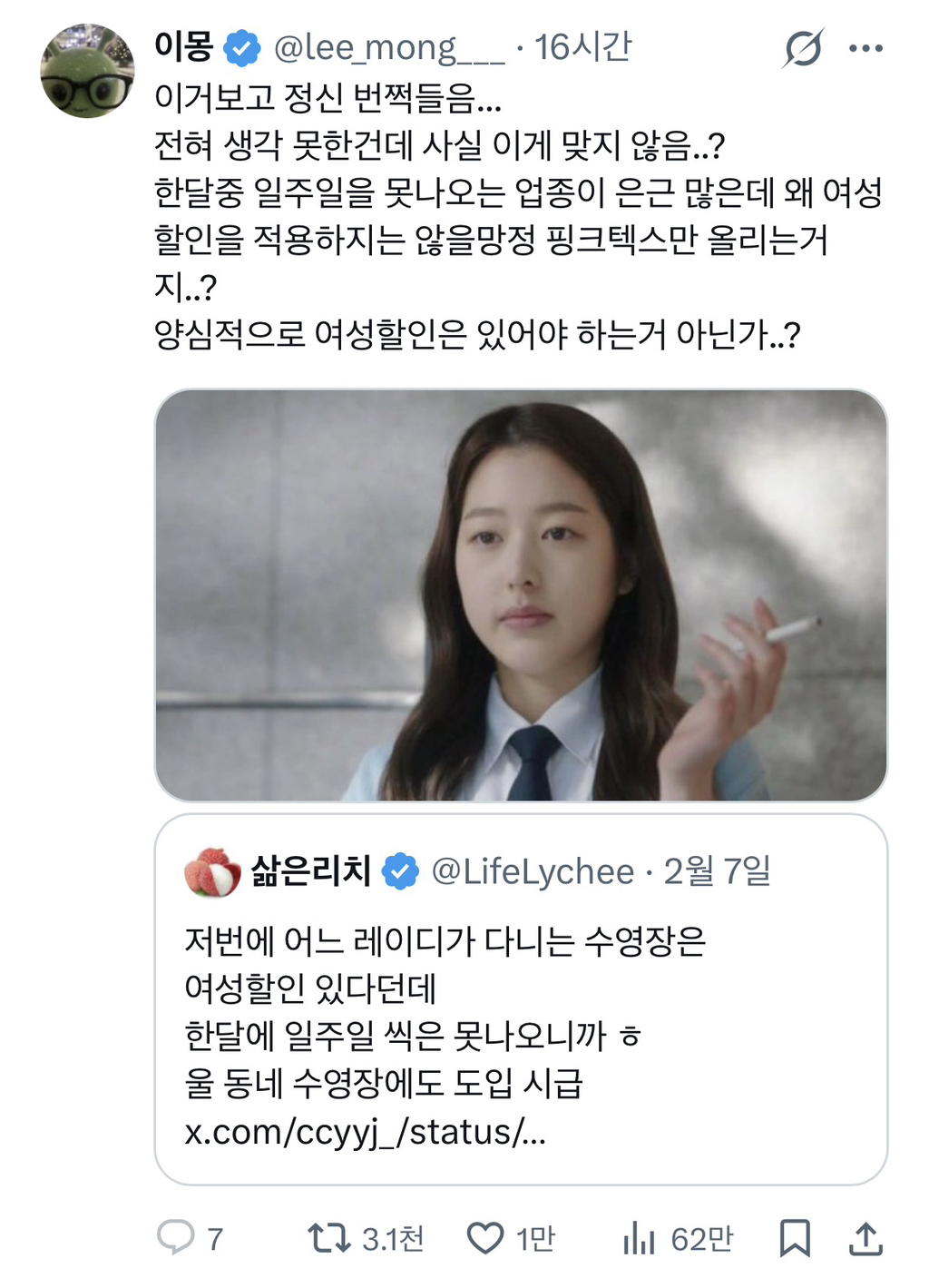Like the tweet with heart icon
929x1288 pixels.
click(485, 1238)
